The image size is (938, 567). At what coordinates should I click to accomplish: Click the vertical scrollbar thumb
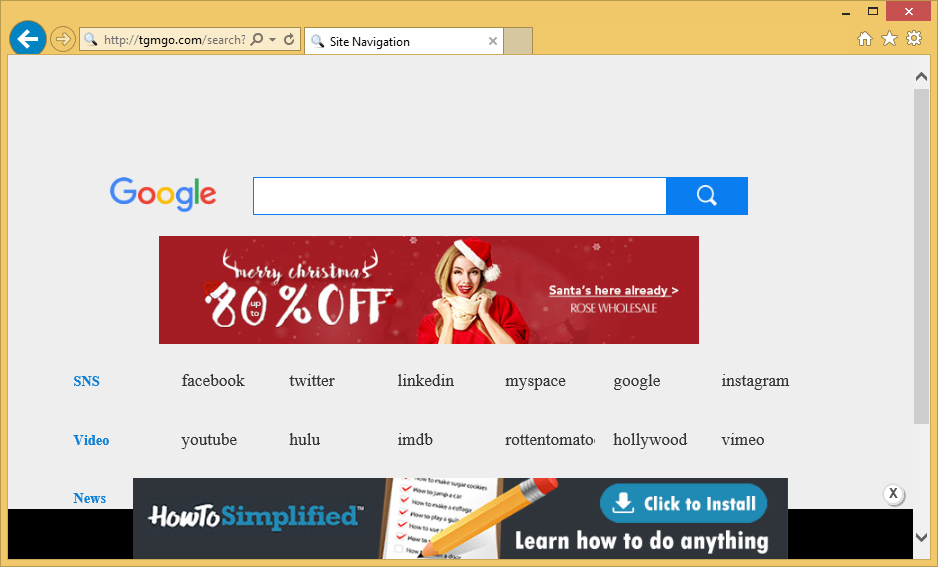[921, 257]
